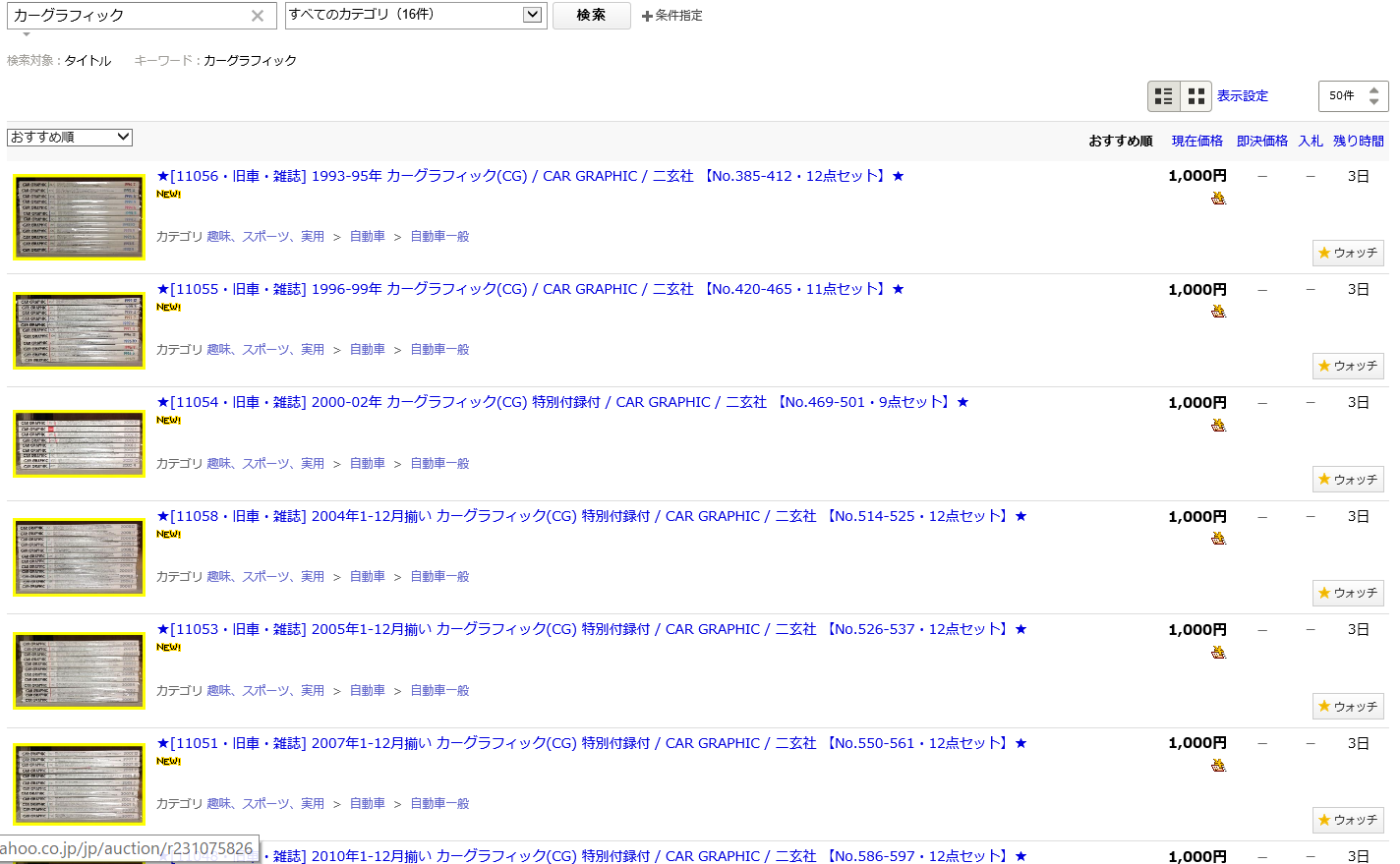Open 趣味、スポーツ、実用 category in No.385-412 row
The height and width of the screenshot is (864, 1400).
tap(265, 237)
